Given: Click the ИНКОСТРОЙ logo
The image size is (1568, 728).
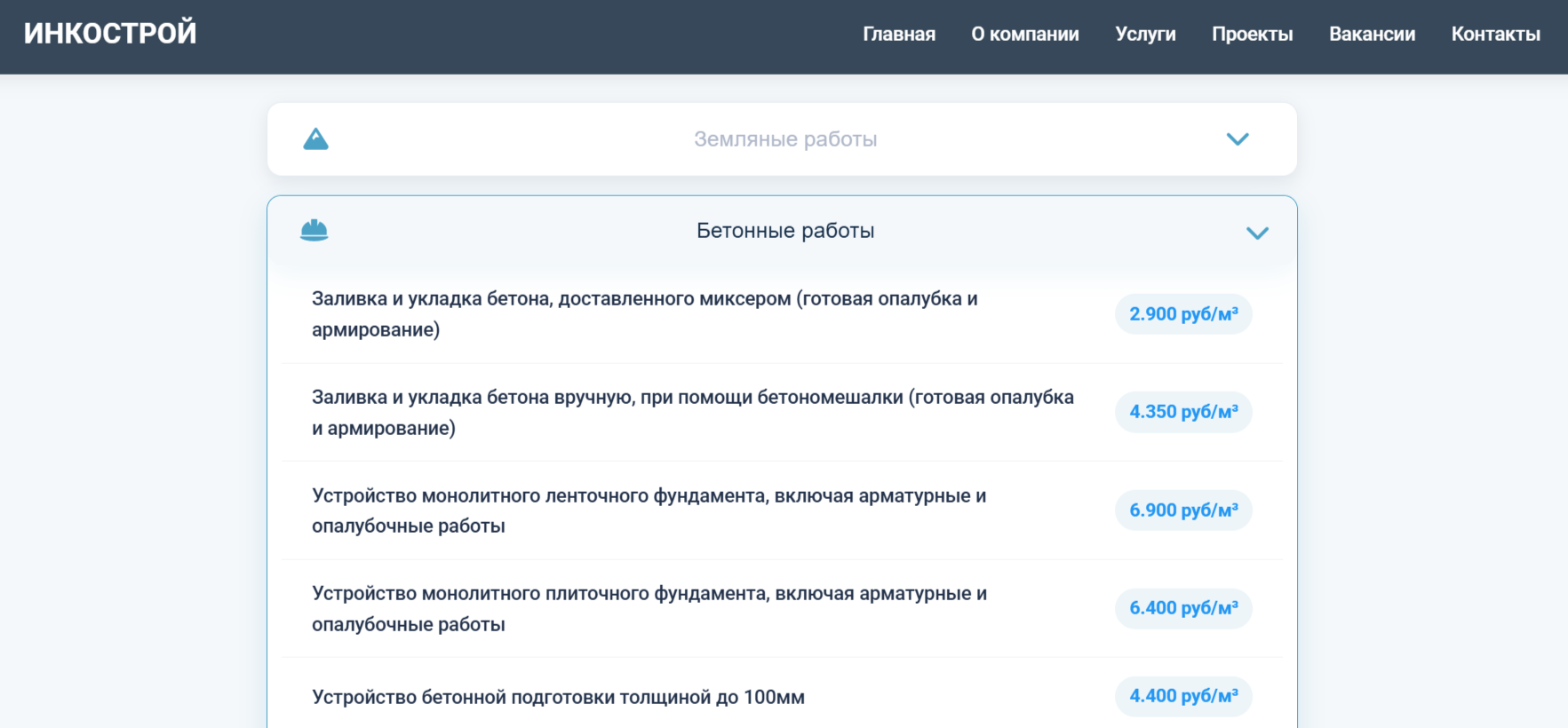Looking at the screenshot, I should click(x=110, y=34).
